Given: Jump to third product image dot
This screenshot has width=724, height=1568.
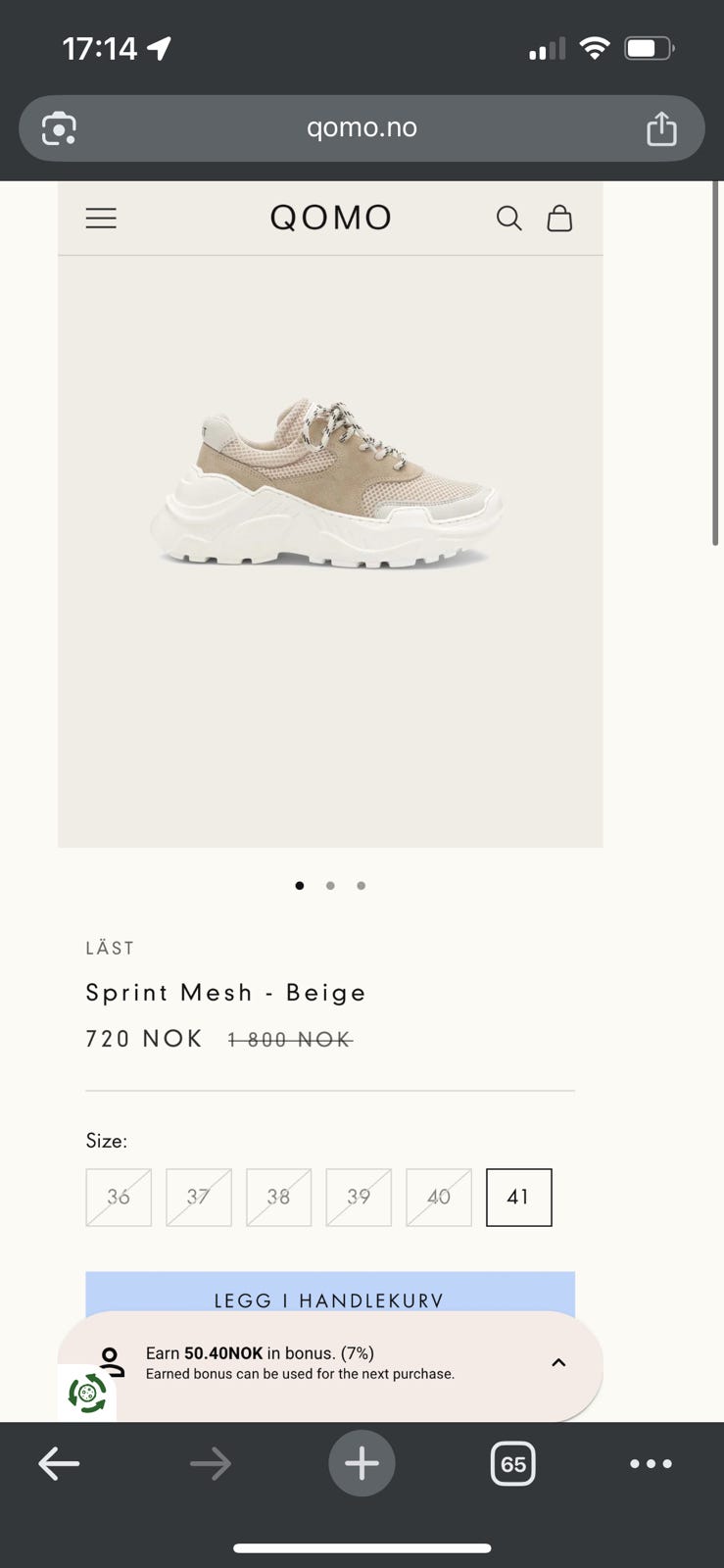Looking at the screenshot, I should [x=362, y=885].
